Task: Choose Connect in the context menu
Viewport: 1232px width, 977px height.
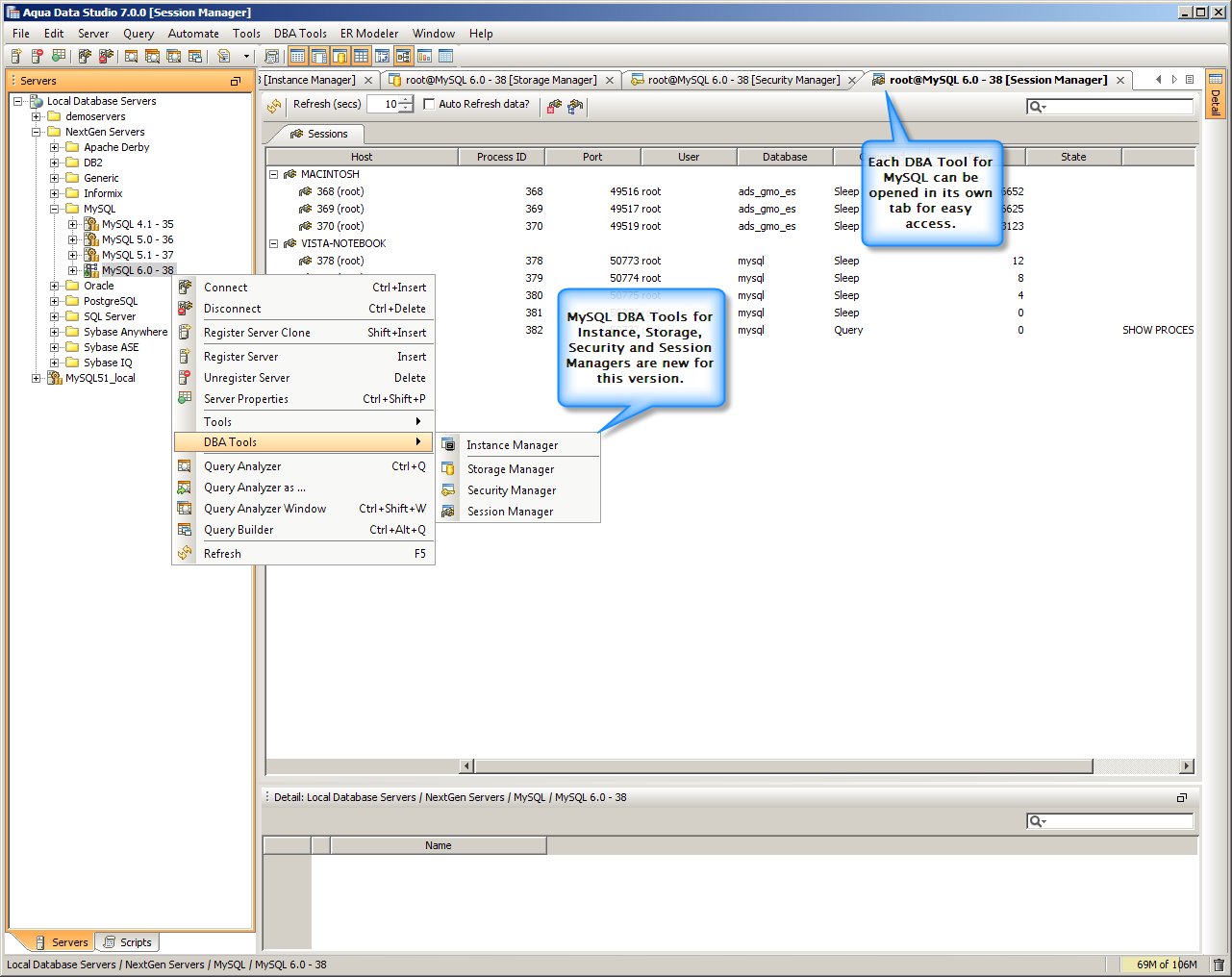Action: click(304, 288)
